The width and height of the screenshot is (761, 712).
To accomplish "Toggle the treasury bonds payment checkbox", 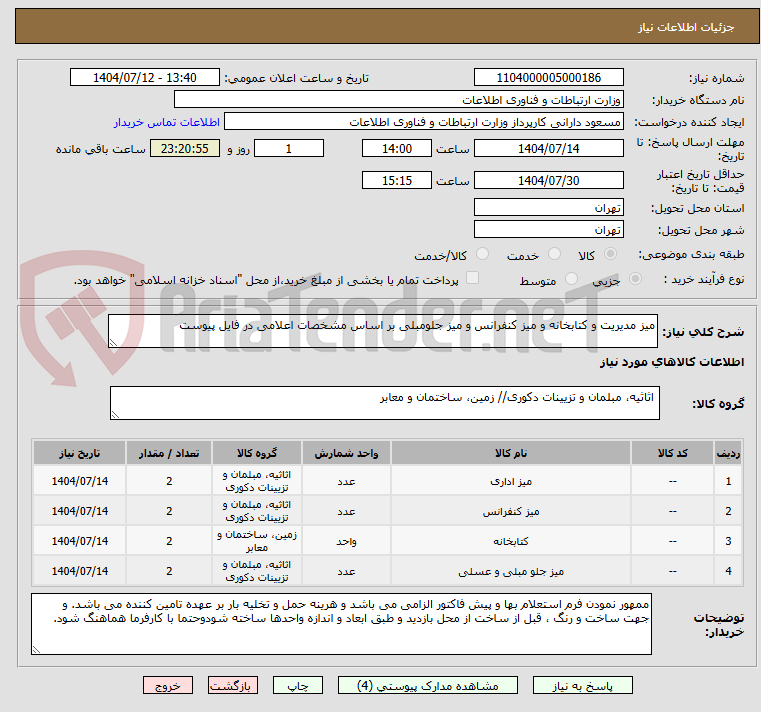I will [473, 279].
